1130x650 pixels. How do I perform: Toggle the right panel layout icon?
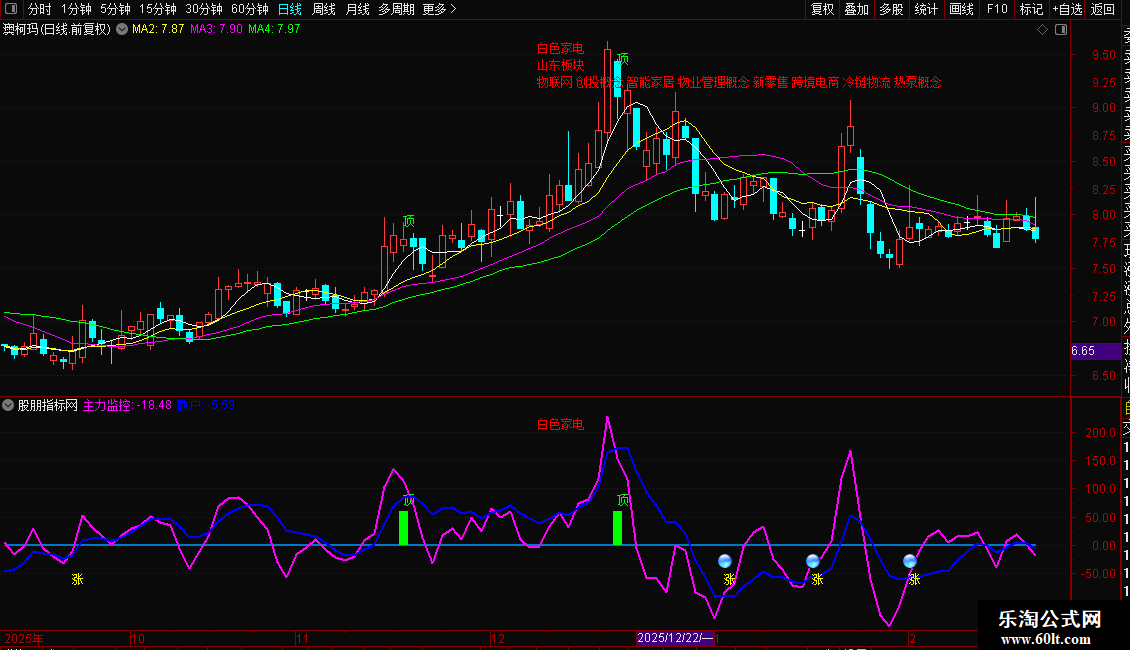(x=1061, y=30)
